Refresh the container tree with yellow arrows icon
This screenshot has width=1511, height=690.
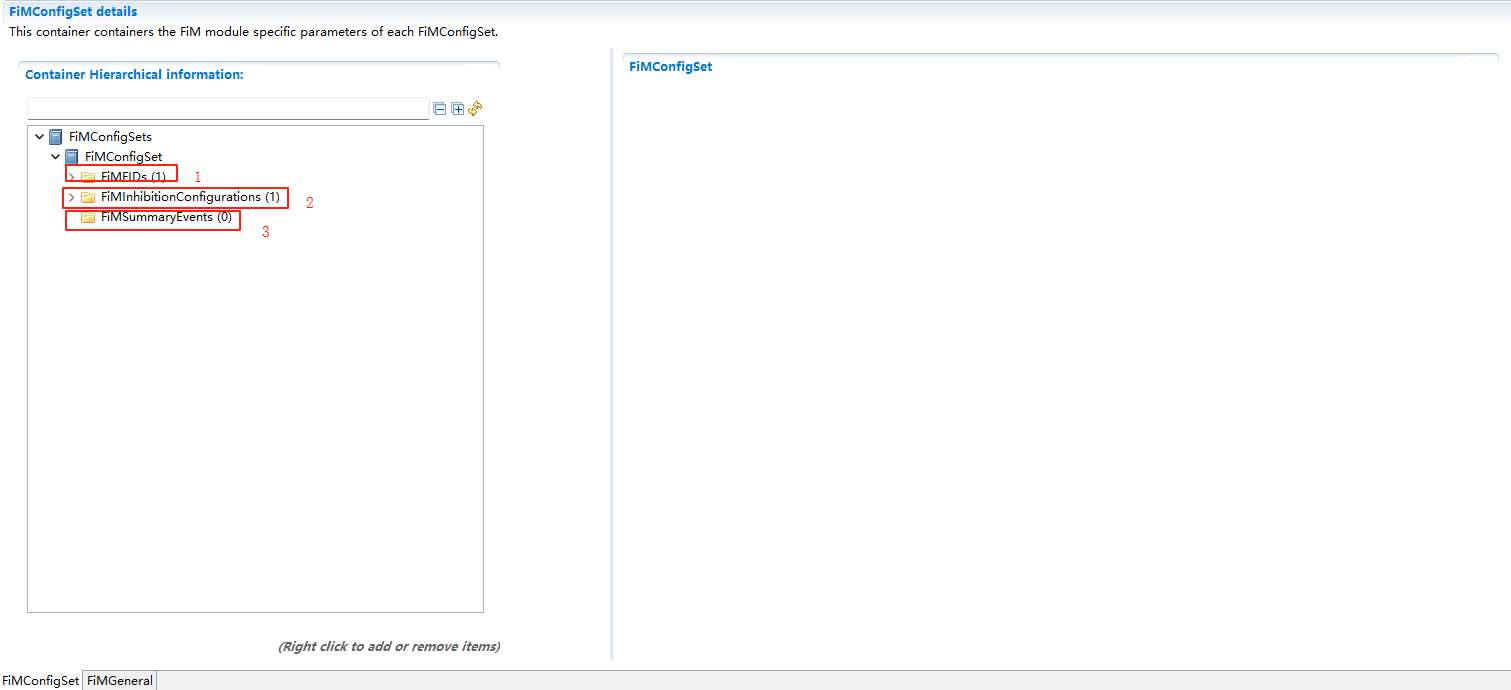pyautogui.click(x=476, y=109)
